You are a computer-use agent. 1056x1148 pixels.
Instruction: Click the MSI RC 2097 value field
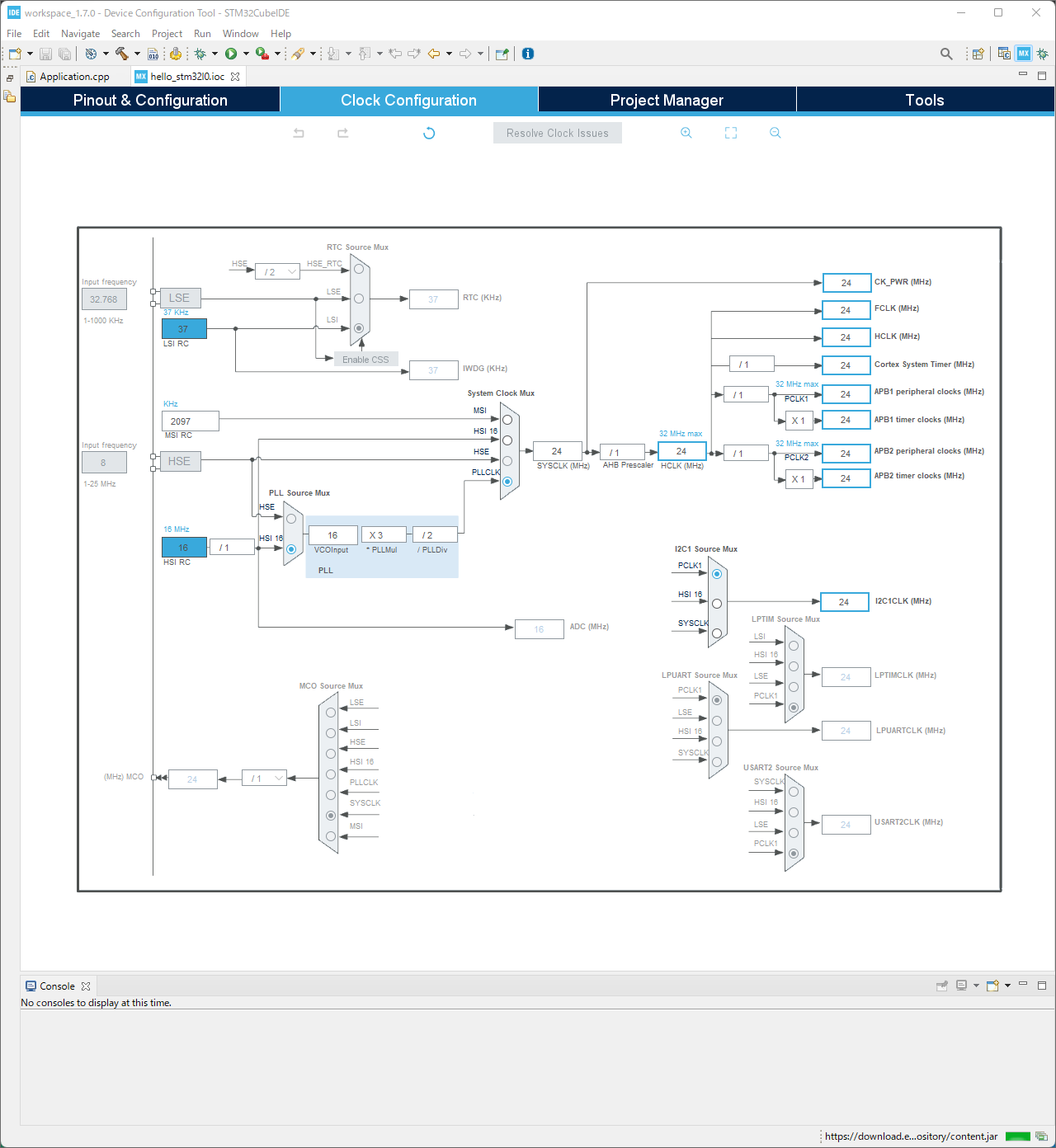pos(191,421)
